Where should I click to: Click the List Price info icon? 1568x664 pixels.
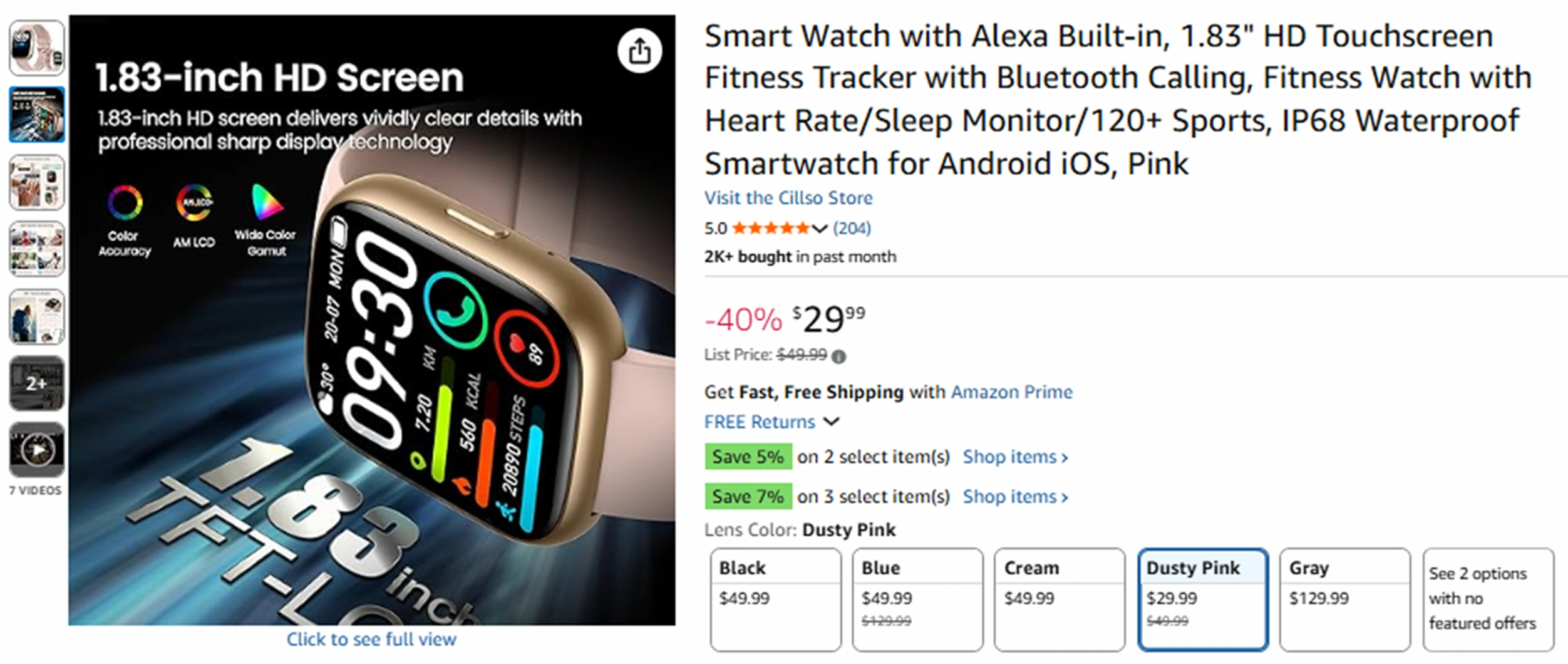(x=838, y=356)
